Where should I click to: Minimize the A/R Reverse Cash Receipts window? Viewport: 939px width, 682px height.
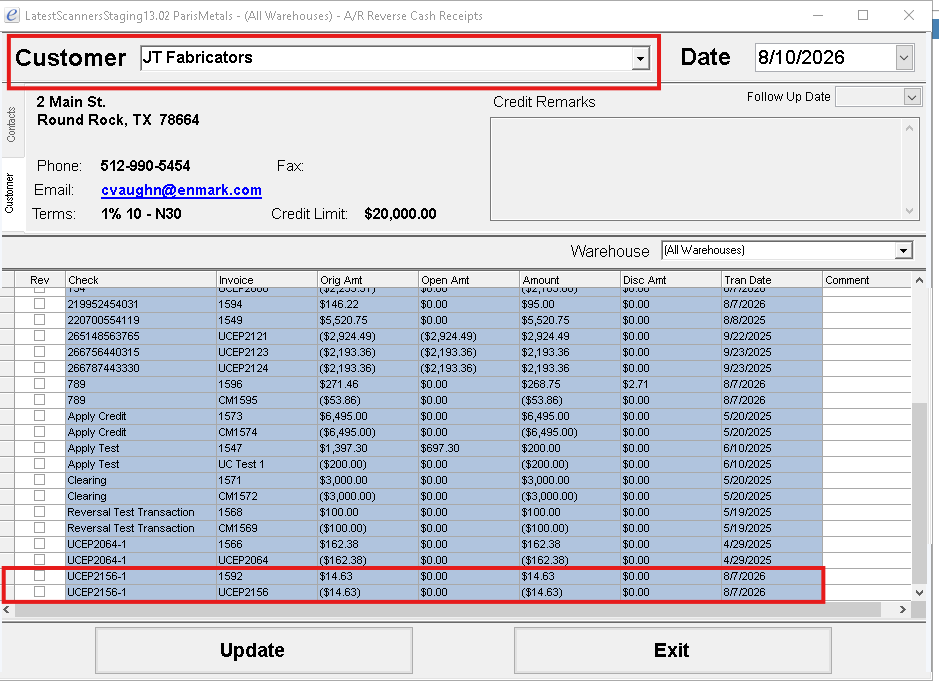[817, 15]
